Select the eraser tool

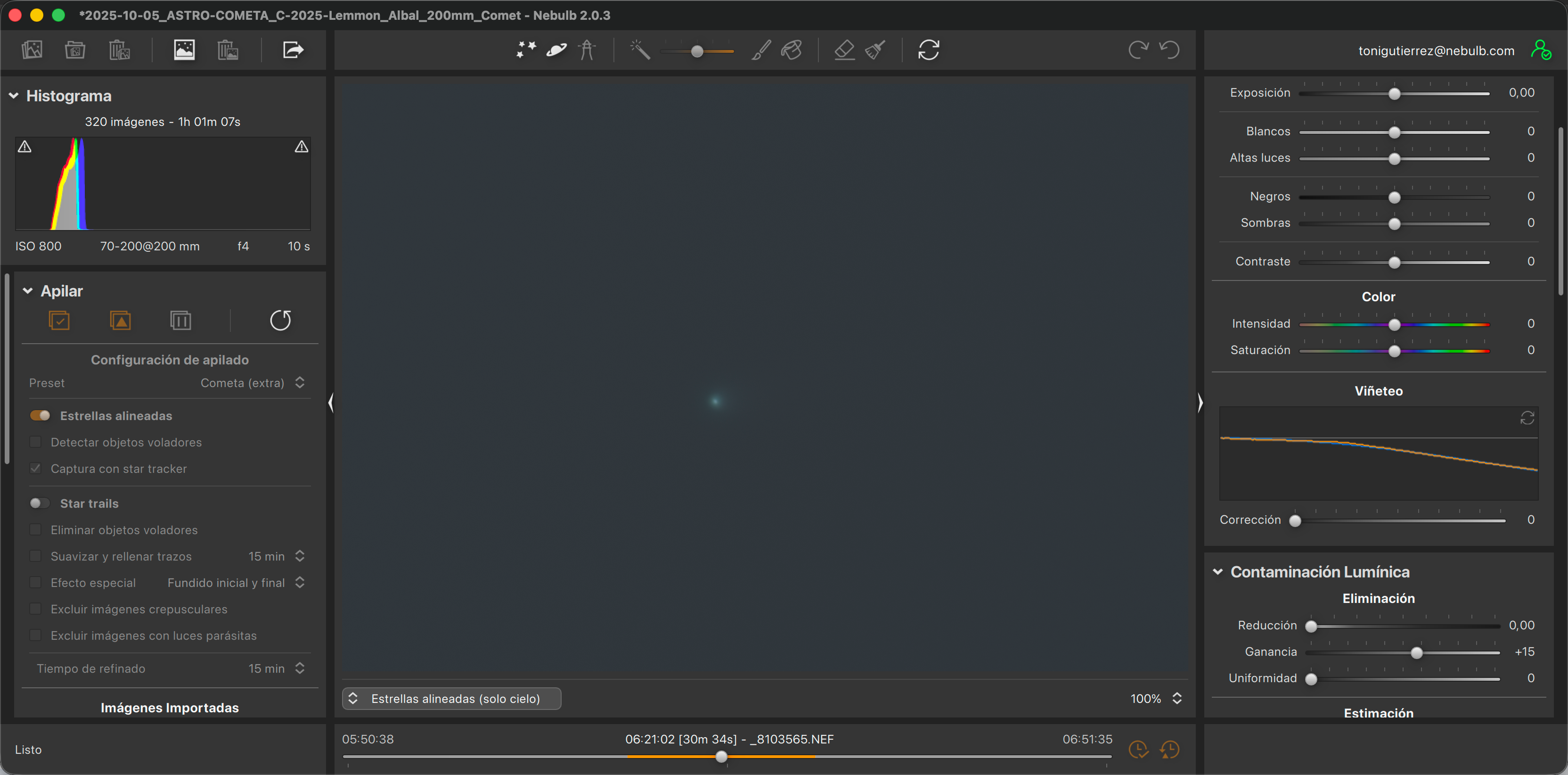(844, 49)
